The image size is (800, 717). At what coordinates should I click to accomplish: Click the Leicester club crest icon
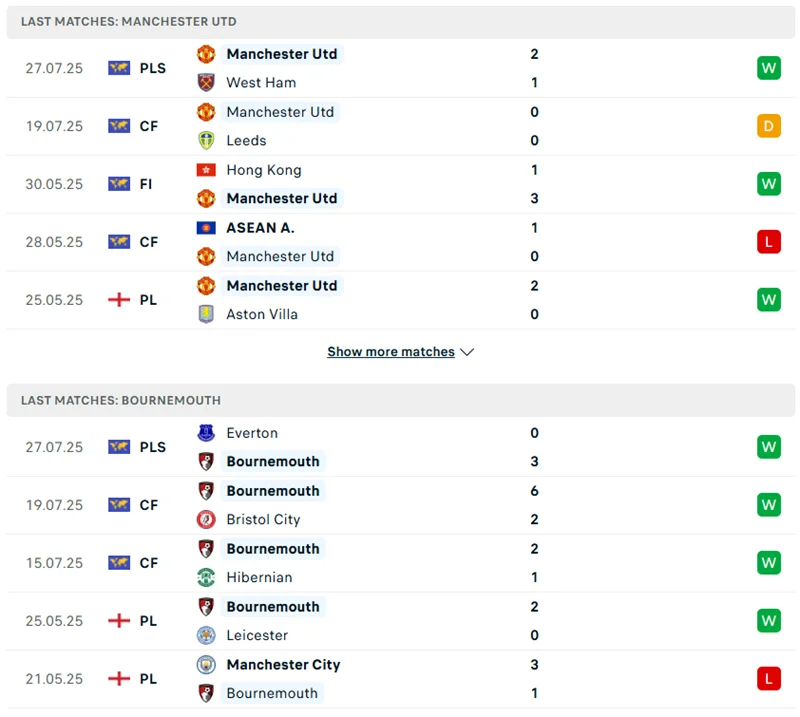pos(206,636)
